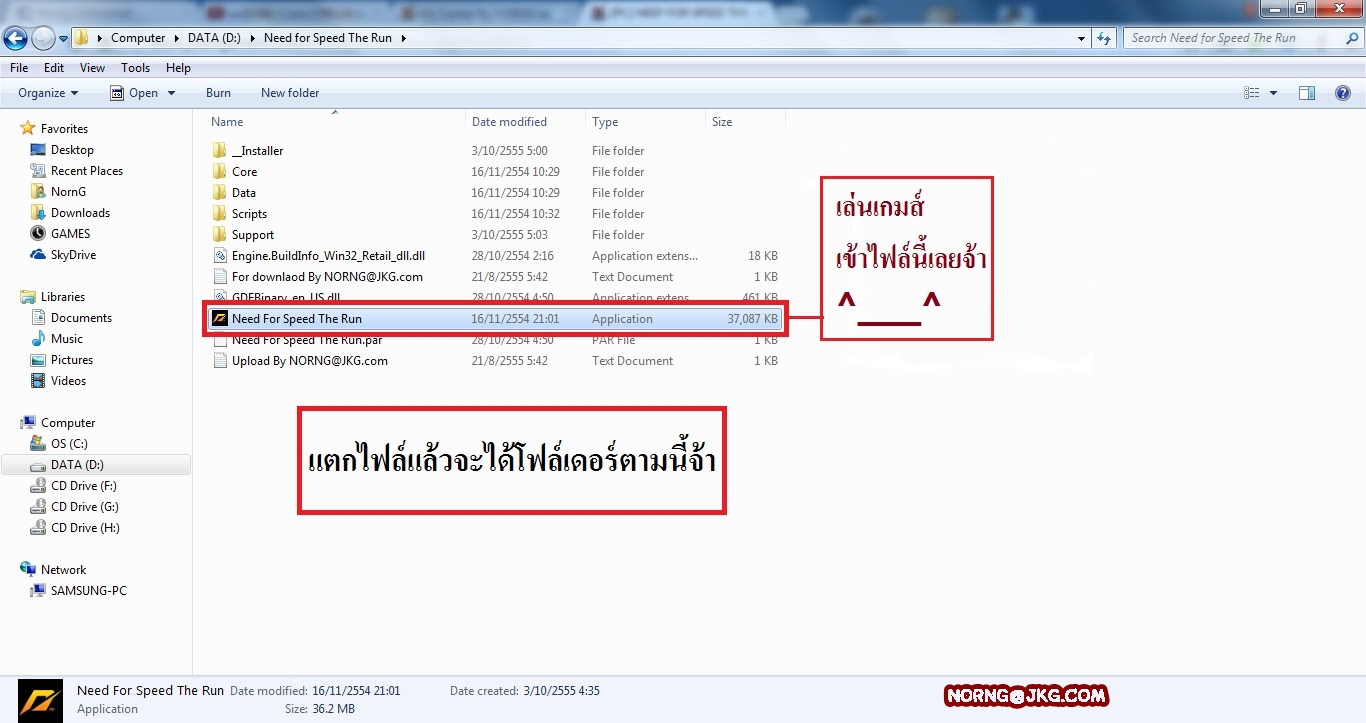Select CD Drive (H:) in navigation pane
Screen dimensions: 1366x723
[85, 528]
